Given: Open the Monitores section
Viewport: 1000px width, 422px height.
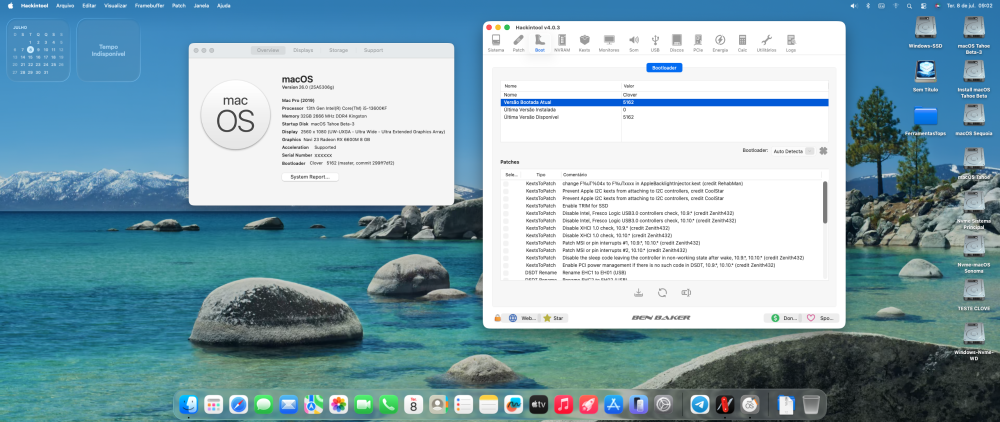Looking at the screenshot, I should coord(609,43).
